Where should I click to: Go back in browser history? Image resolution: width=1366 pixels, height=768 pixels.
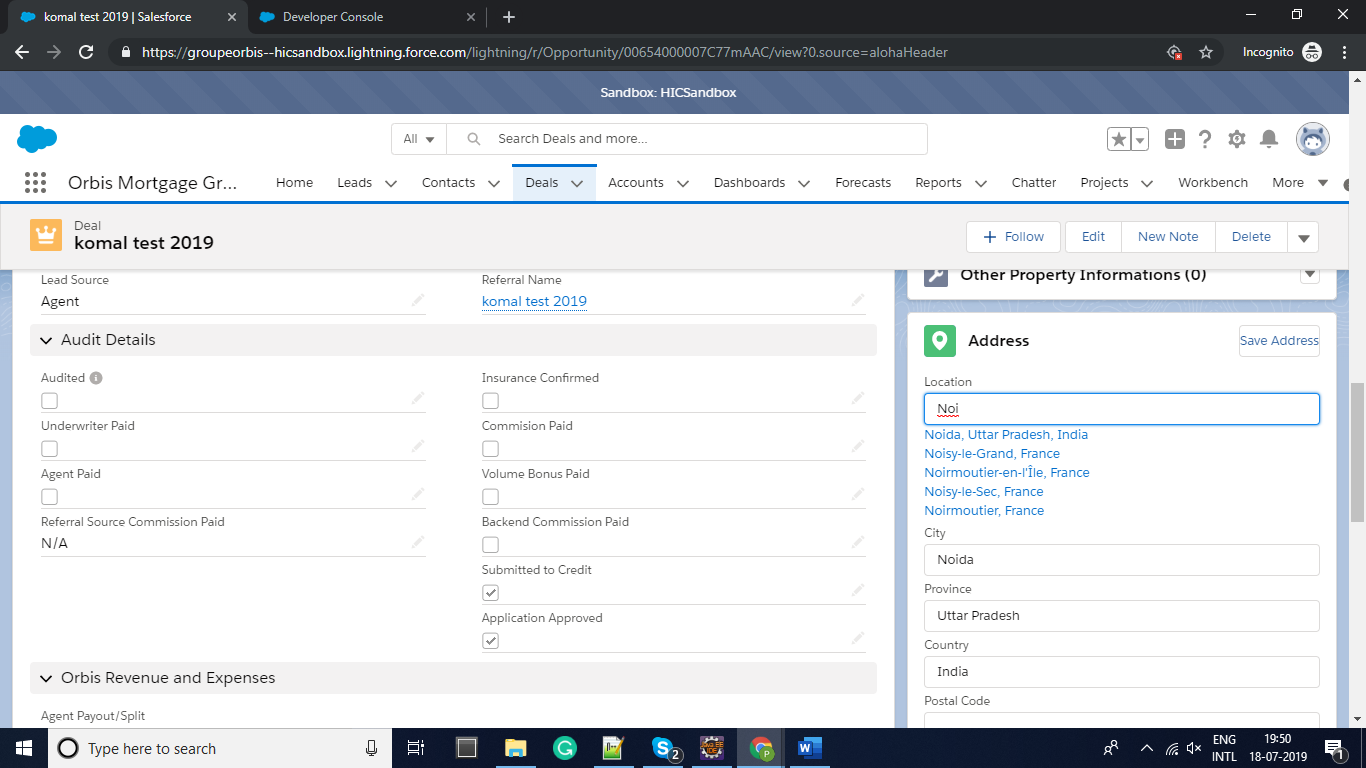click(22, 52)
